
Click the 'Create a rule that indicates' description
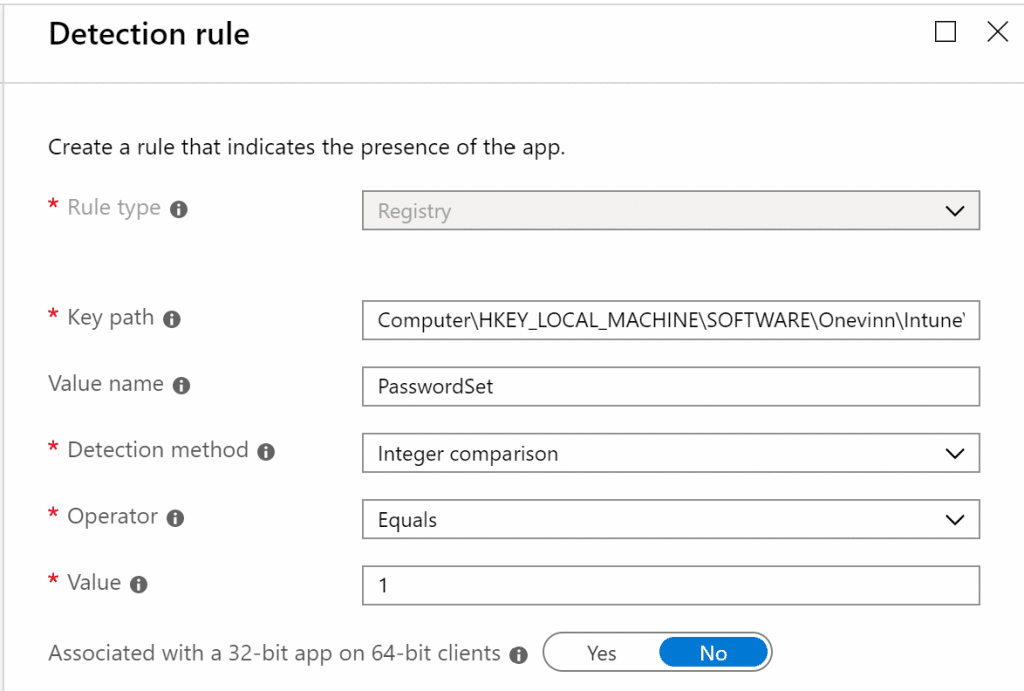[306, 148]
